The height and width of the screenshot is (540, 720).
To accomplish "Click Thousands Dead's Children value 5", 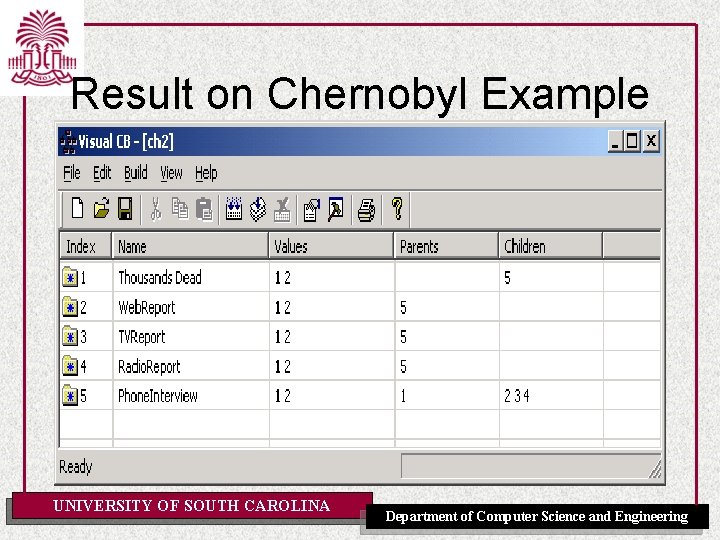I will (507, 277).
